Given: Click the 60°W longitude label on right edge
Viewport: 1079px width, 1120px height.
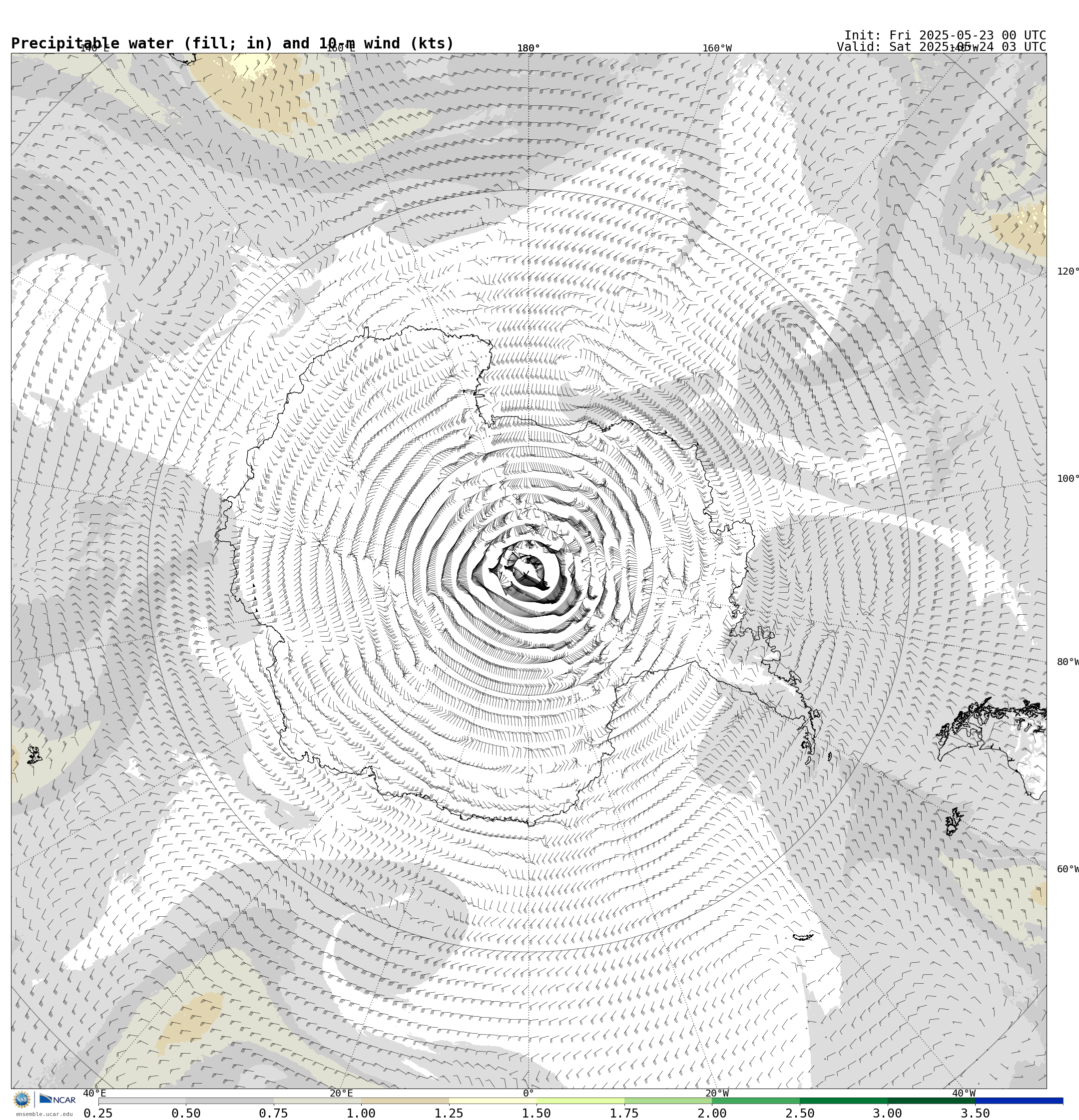Looking at the screenshot, I should point(1068,870).
